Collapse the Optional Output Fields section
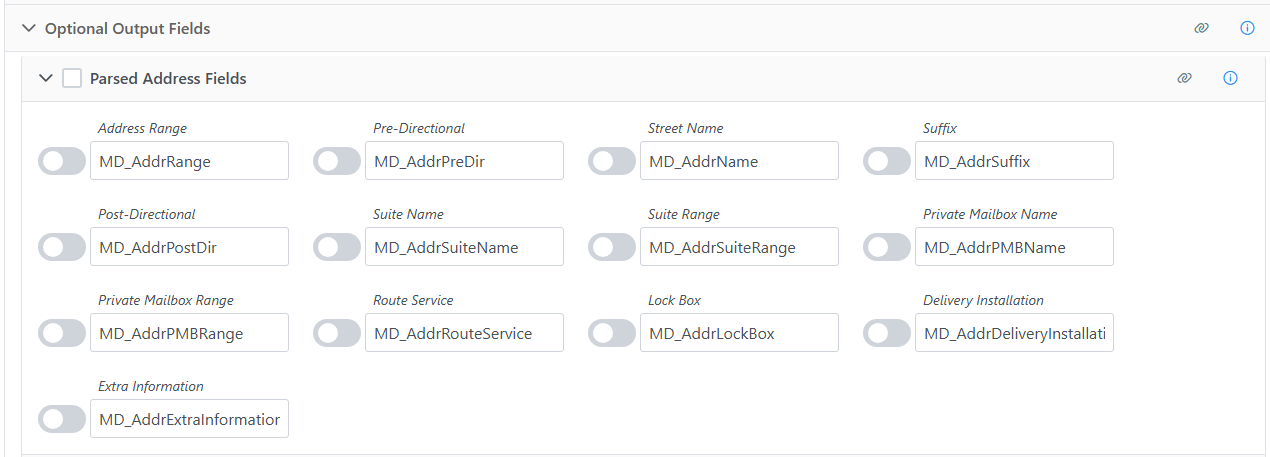 28,28
